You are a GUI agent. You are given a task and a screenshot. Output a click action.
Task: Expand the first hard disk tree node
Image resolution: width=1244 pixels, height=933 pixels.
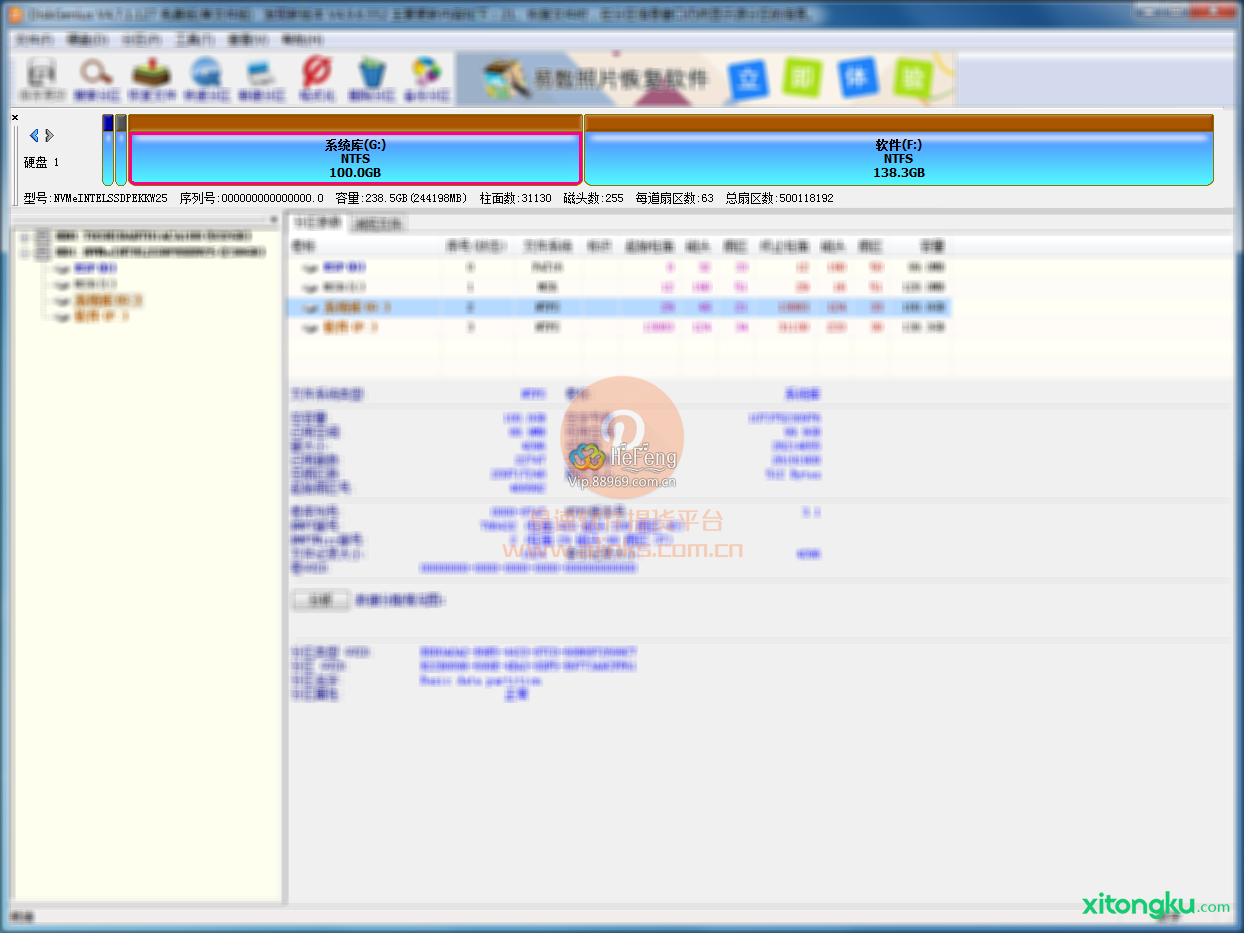point(24,236)
